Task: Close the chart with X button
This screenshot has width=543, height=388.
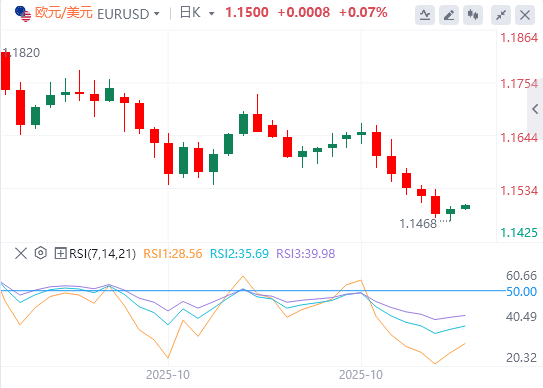Action: point(525,15)
